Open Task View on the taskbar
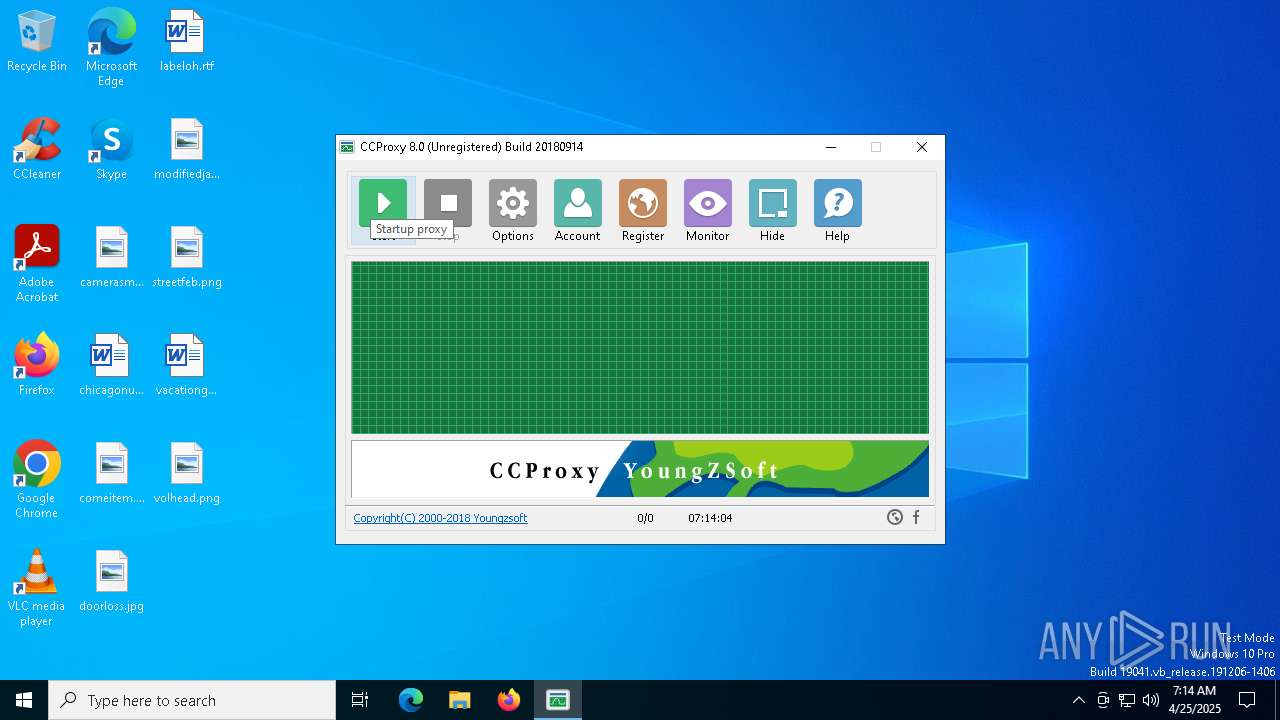The width and height of the screenshot is (1280, 720). coord(360,700)
